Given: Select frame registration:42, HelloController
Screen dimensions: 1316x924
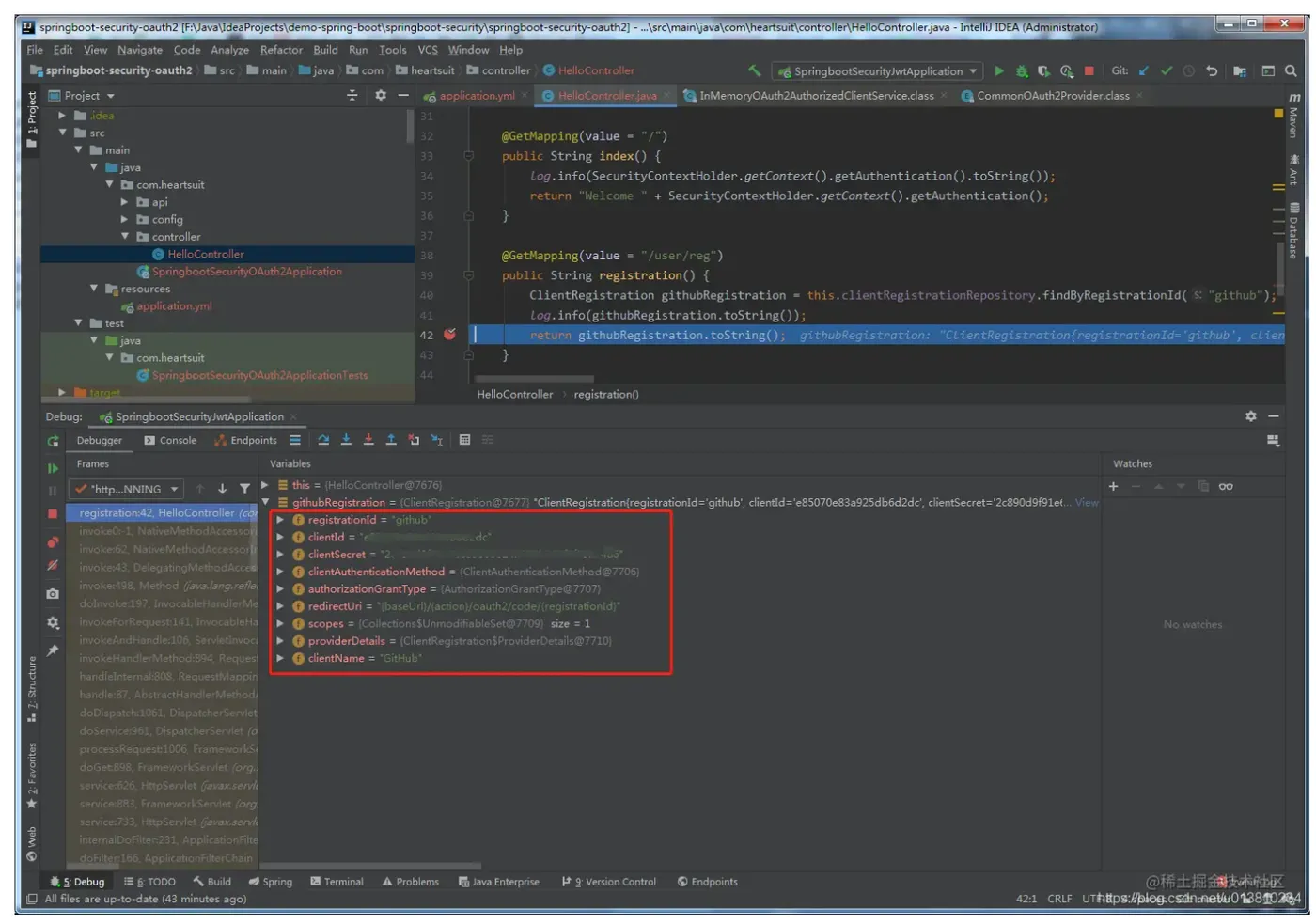Looking at the screenshot, I should 163,513.
